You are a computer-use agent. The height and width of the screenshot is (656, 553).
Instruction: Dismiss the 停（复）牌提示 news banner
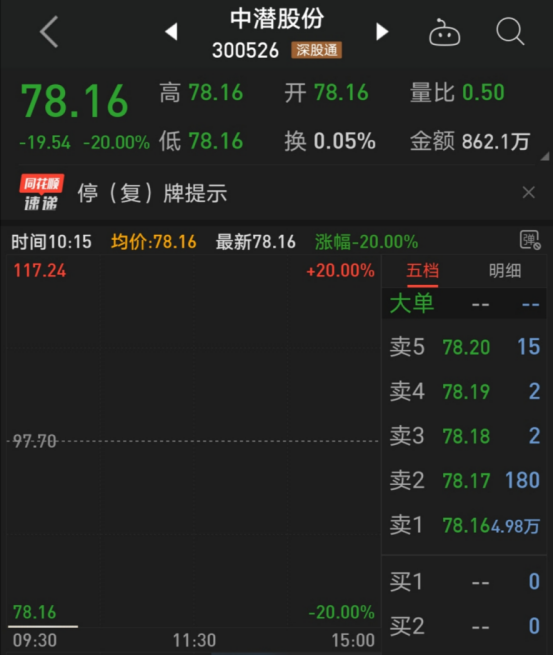click(529, 192)
